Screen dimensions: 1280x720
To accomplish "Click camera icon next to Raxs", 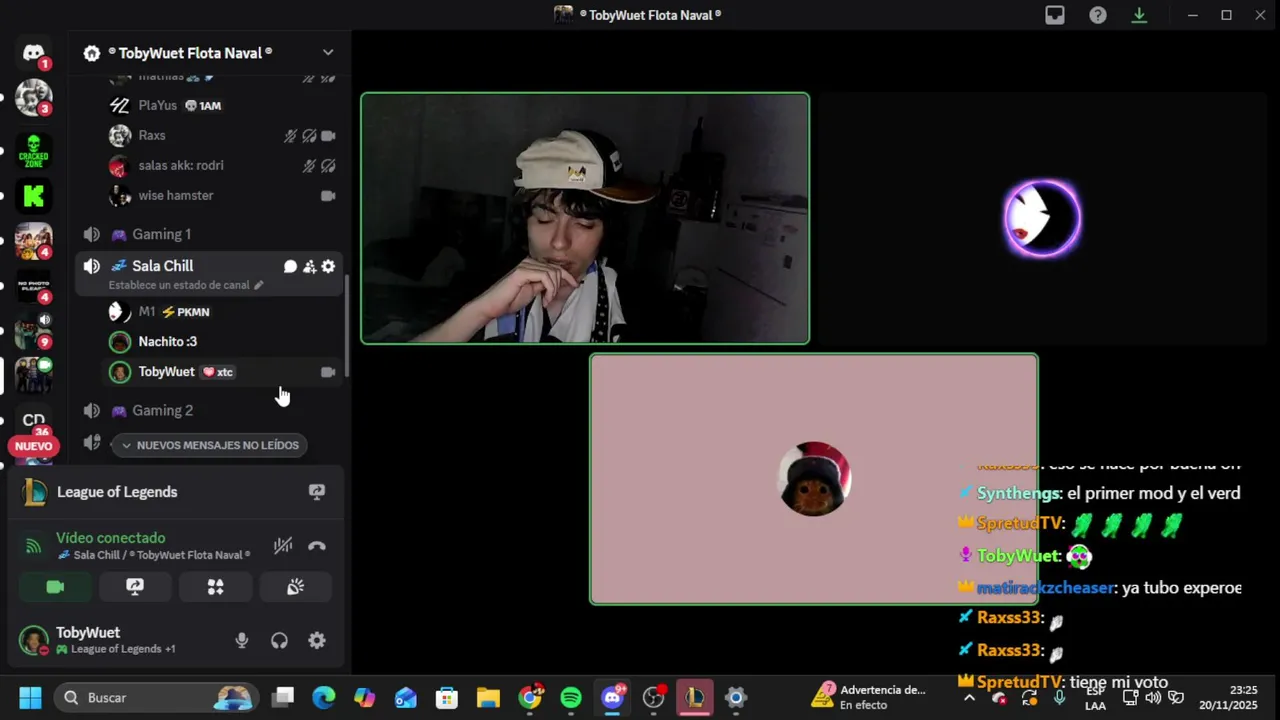I will (328, 136).
